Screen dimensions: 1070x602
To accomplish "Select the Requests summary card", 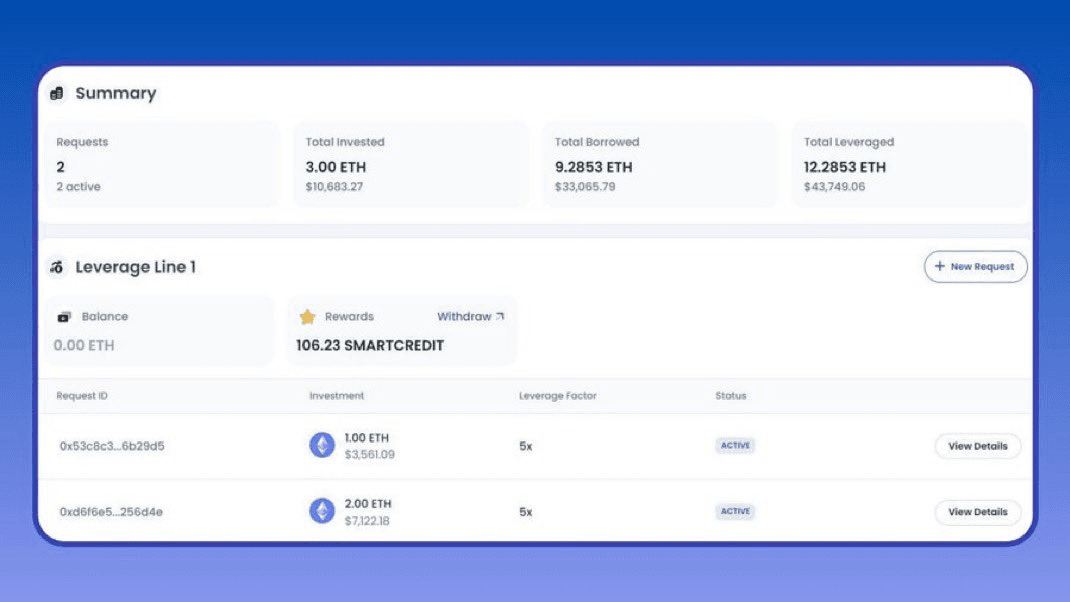I will (160, 164).
